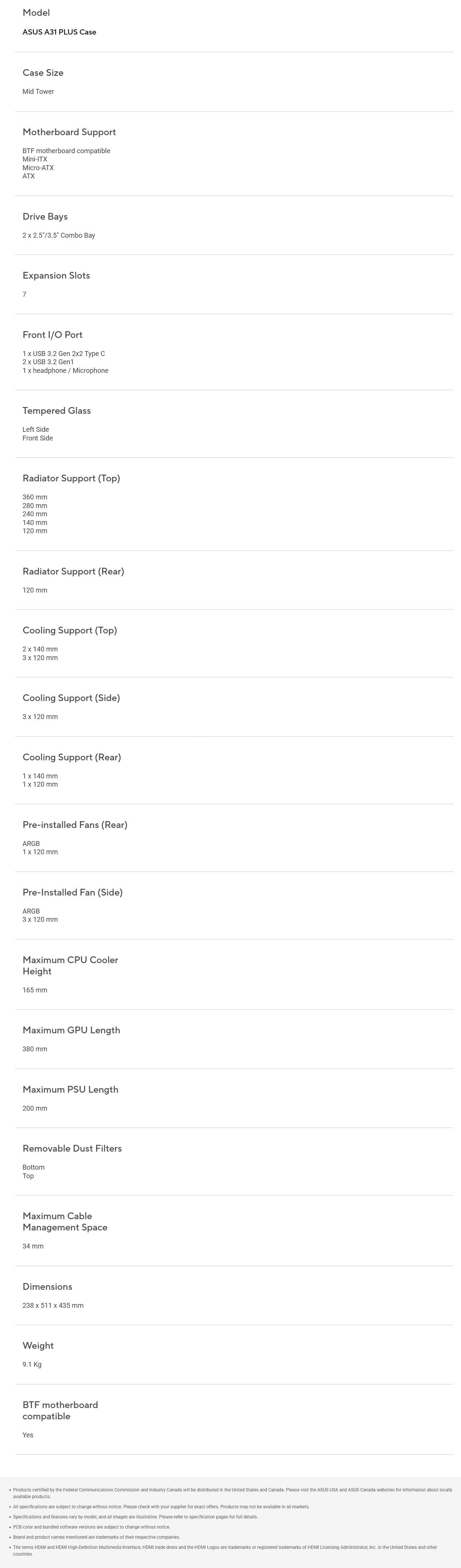Click the Removable Dust Filters heading
The image size is (461, 1568).
pyautogui.click(x=72, y=1149)
